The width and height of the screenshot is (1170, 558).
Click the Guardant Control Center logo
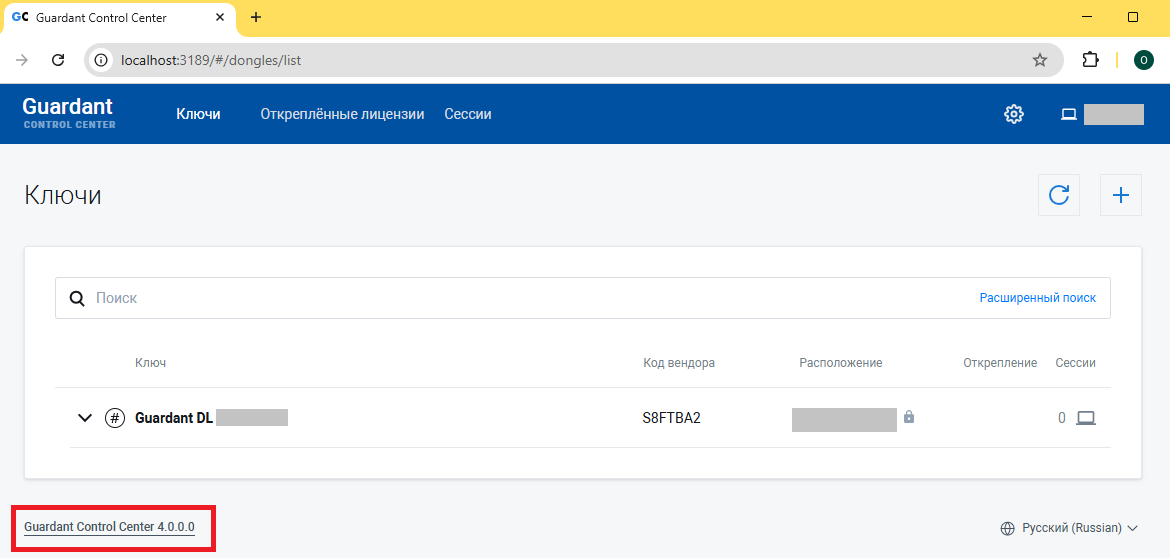68,113
